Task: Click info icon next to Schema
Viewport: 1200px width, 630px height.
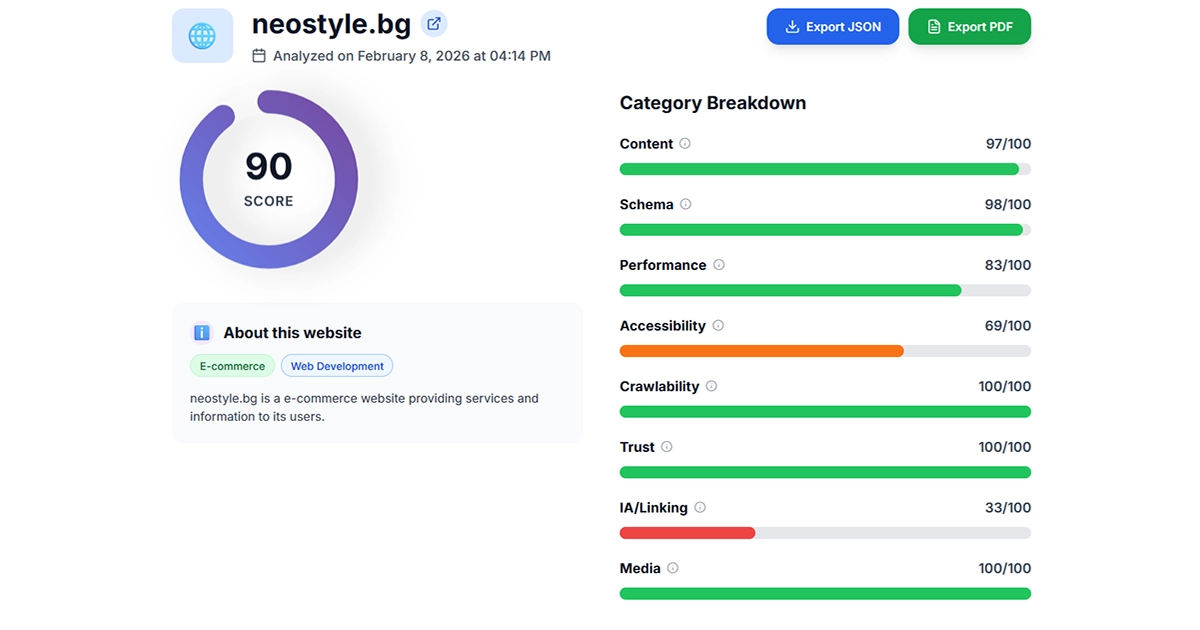Action: click(x=685, y=204)
